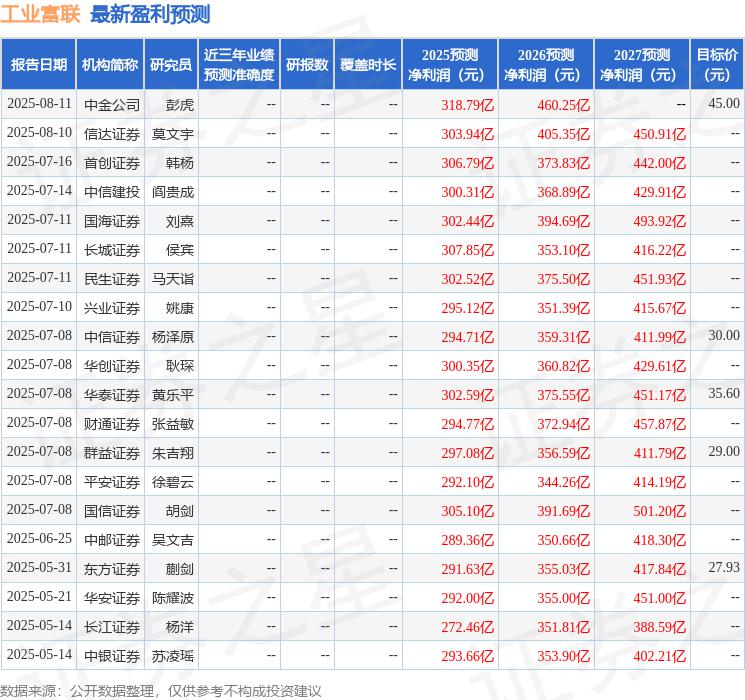The height and width of the screenshot is (700, 745).
Task: Select the 国海证券 institution cell
Action: click(x=112, y=221)
